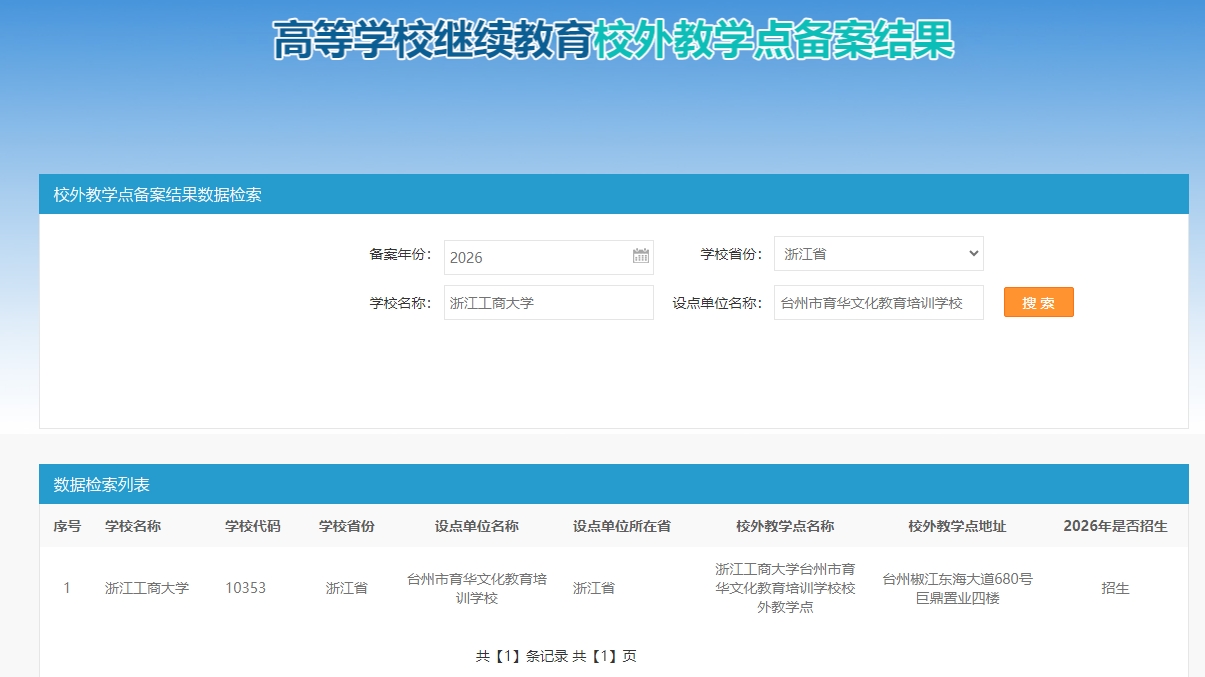The width and height of the screenshot is (1205, 677).
Task: Focus the 备案年份 field showing 2026
Action: 548,257
